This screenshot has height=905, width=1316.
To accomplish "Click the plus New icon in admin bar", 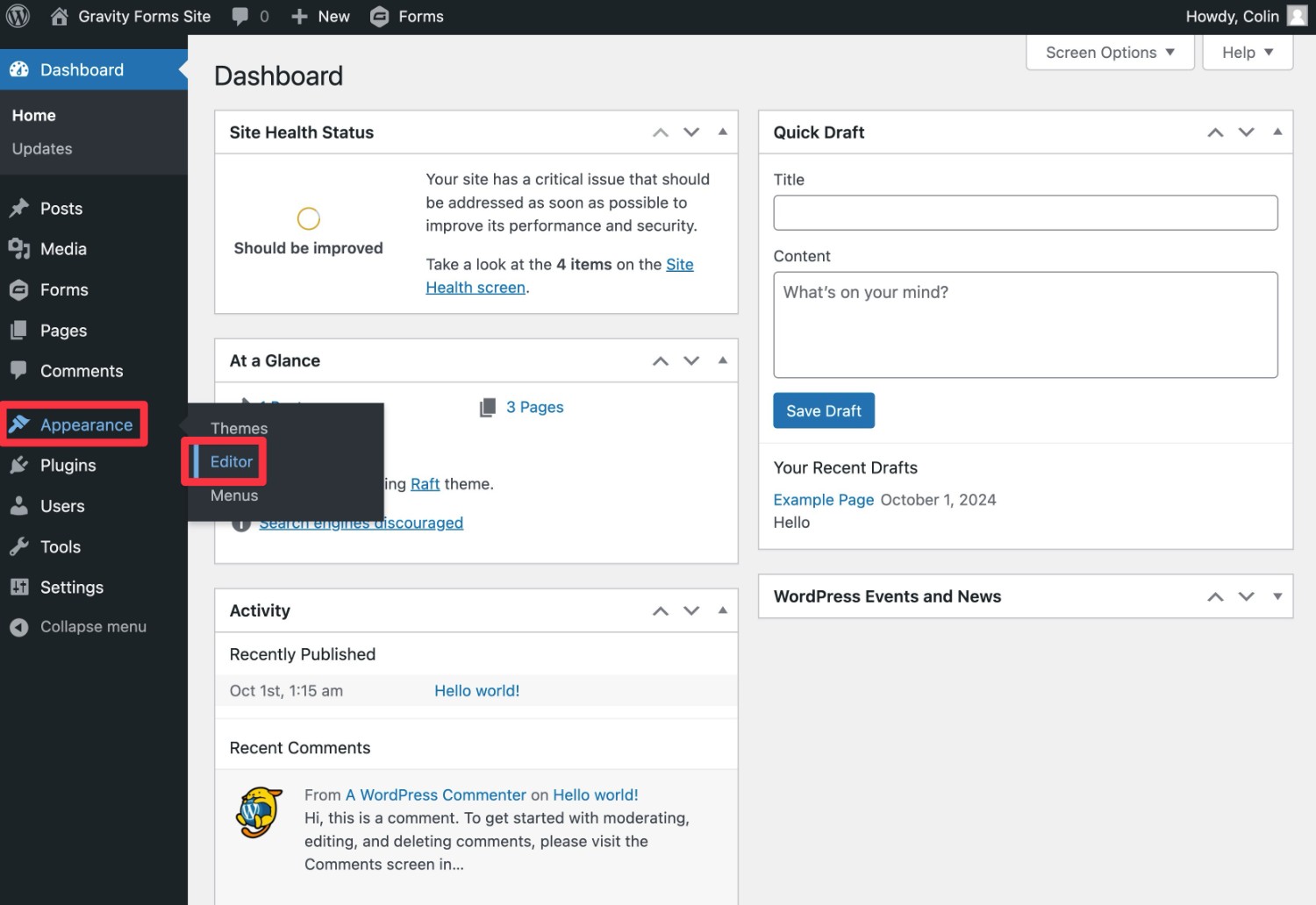I will click(299, 17).
